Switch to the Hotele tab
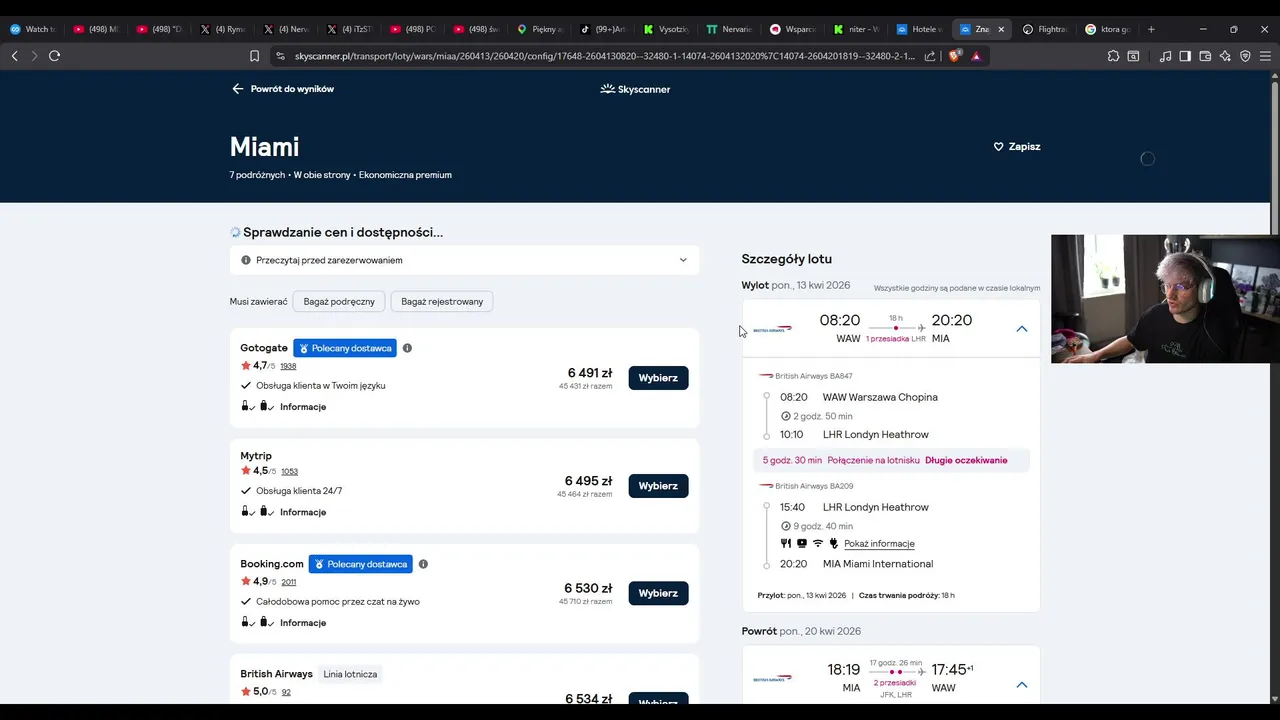This screenshot has width=1280, height=720. [919, 29]
